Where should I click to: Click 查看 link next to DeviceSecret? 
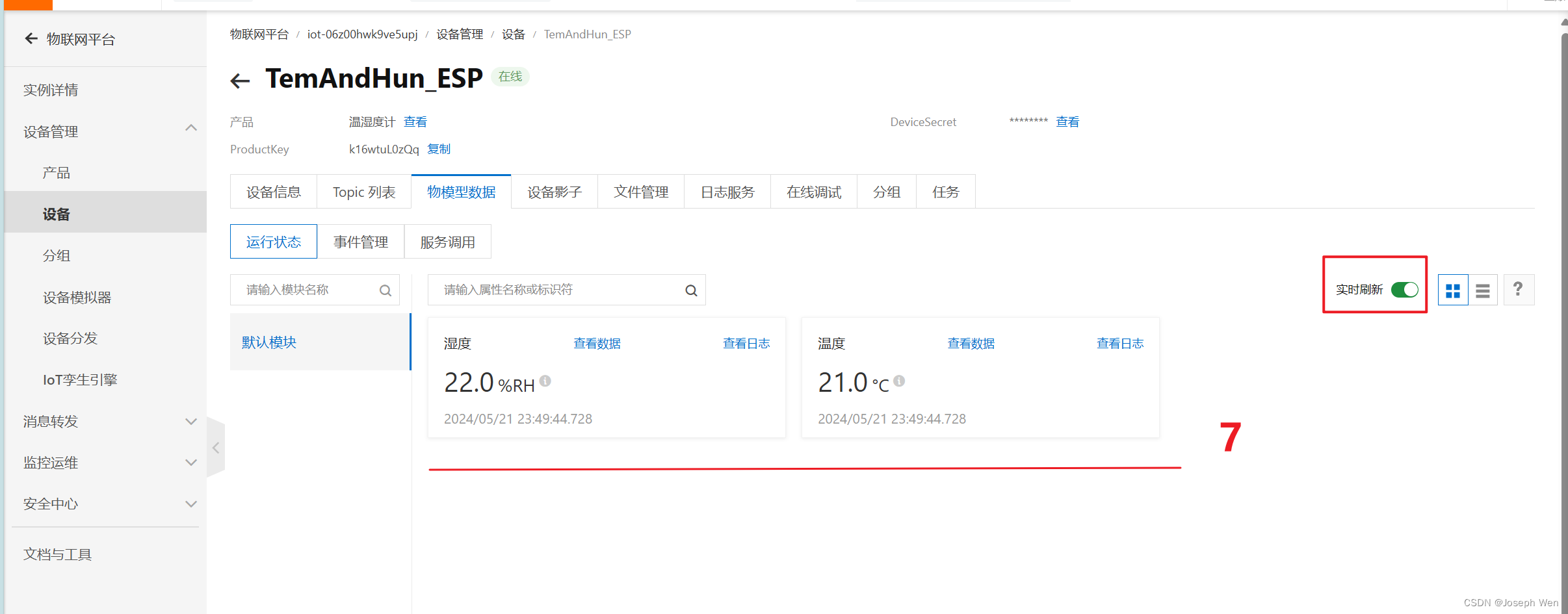[x=1067, y=122]
